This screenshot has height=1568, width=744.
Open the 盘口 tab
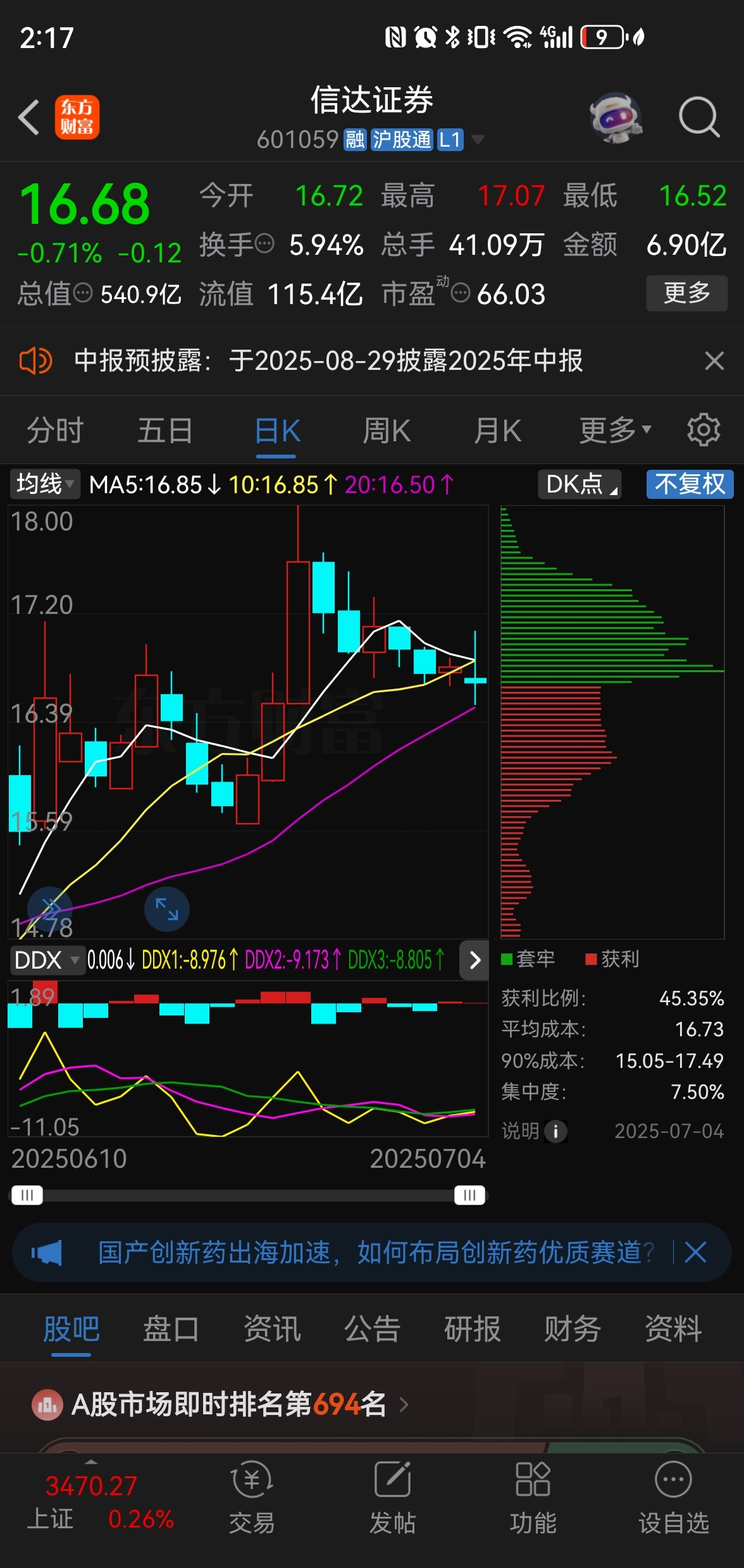[171, 1328]
